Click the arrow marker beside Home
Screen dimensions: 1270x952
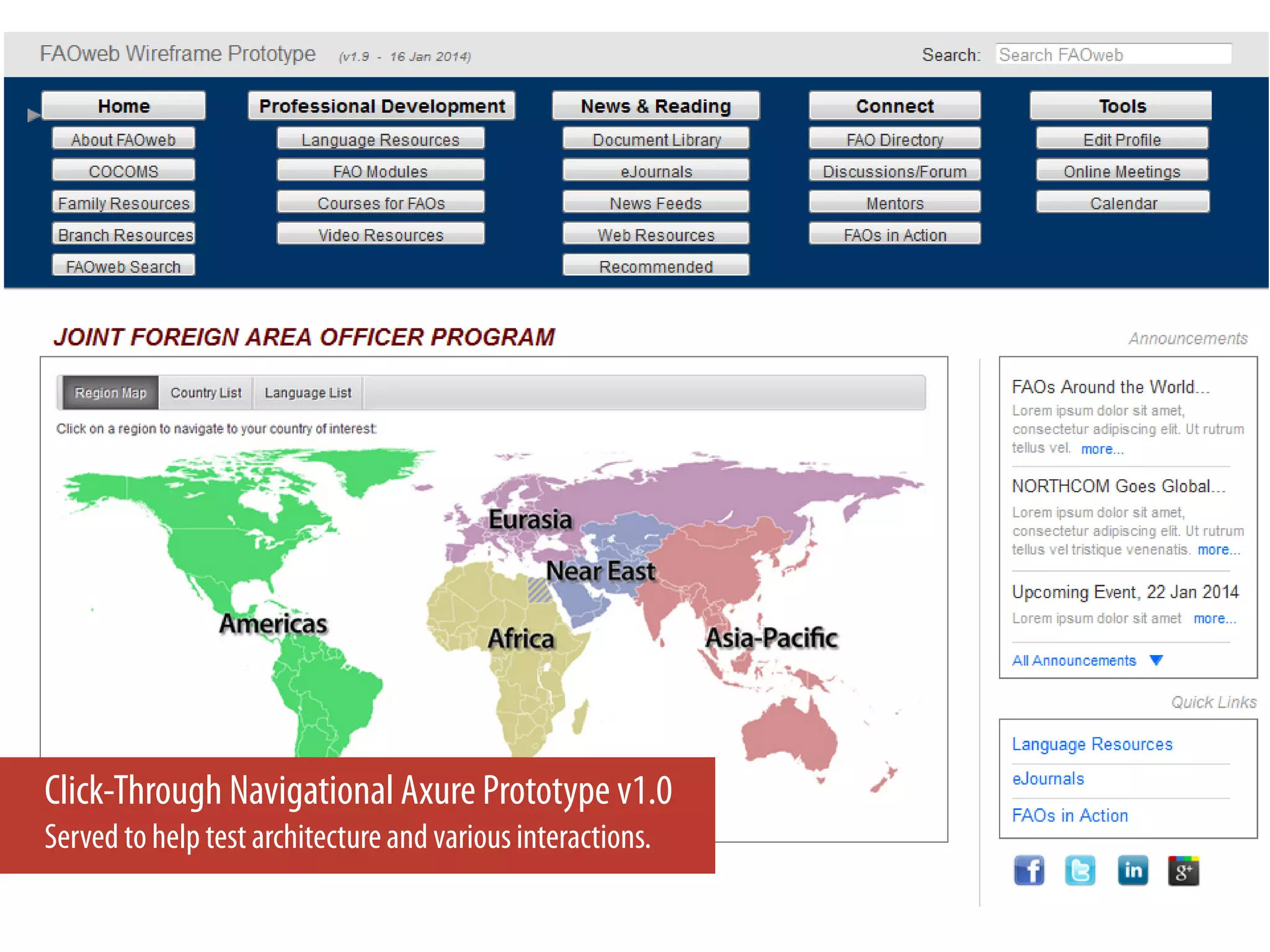point(33,115)
